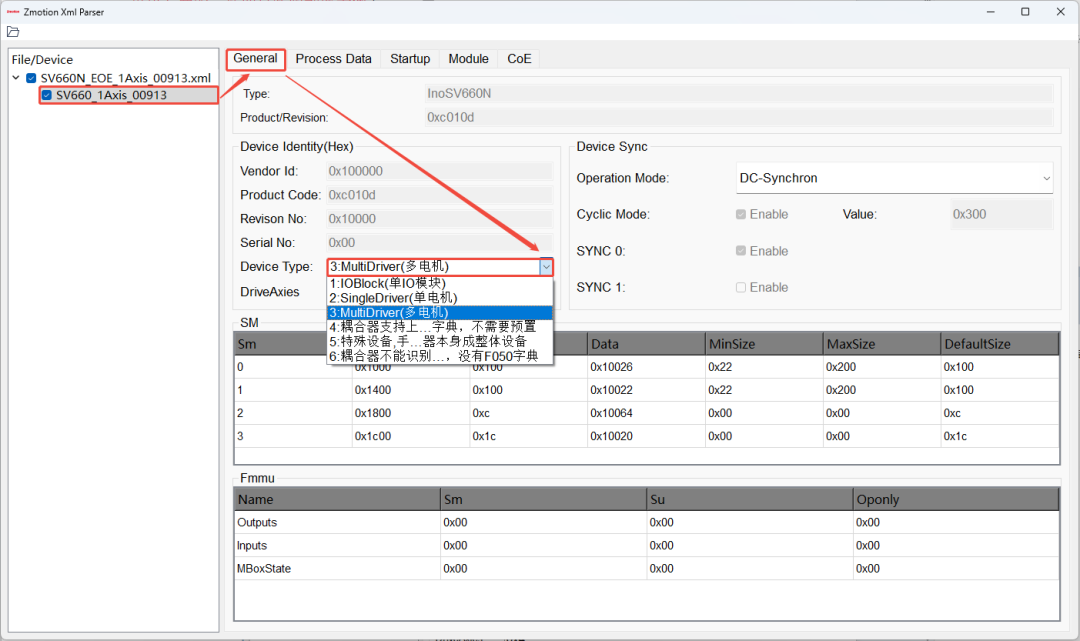Maximize the Zmotion Xml Parser window

click(1025, 12)
